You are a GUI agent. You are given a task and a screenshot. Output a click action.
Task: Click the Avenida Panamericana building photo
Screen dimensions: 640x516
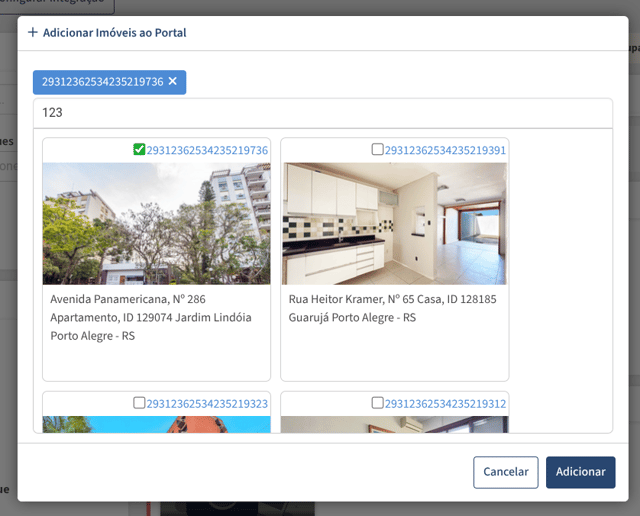click(x=156, y=224)
